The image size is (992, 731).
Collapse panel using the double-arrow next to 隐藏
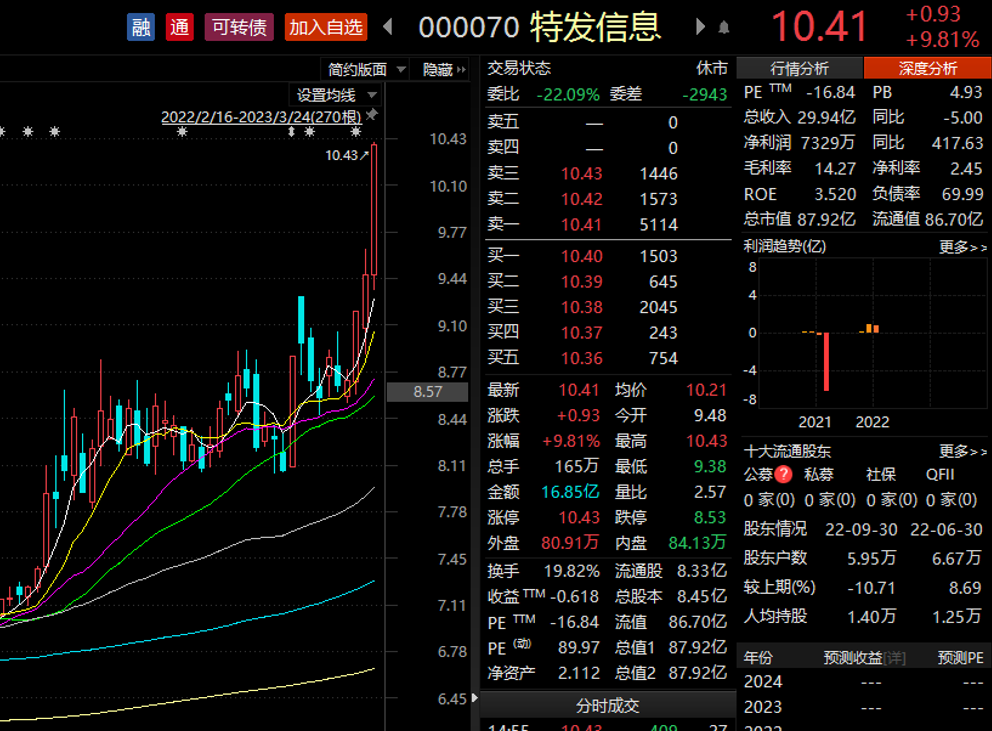(x=462, y=70)
